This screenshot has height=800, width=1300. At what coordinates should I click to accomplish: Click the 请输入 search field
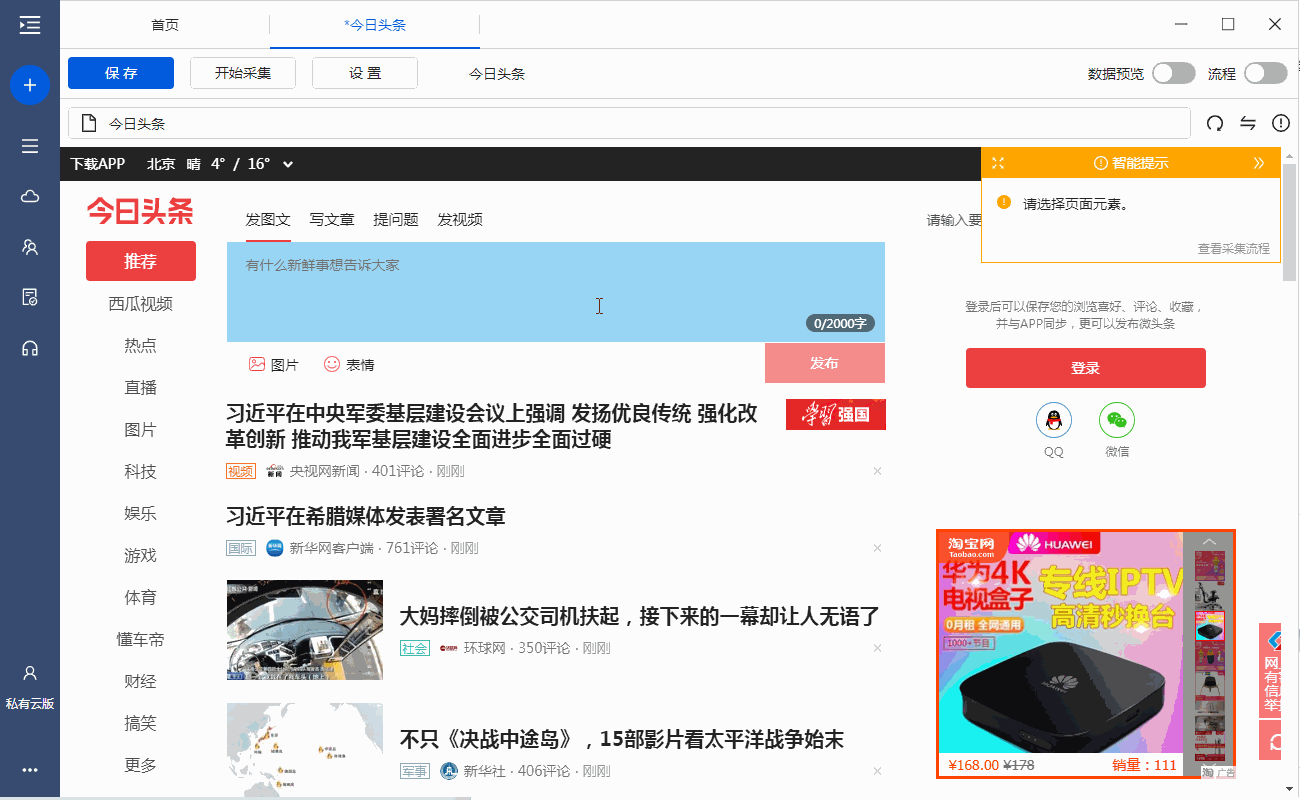953,220
